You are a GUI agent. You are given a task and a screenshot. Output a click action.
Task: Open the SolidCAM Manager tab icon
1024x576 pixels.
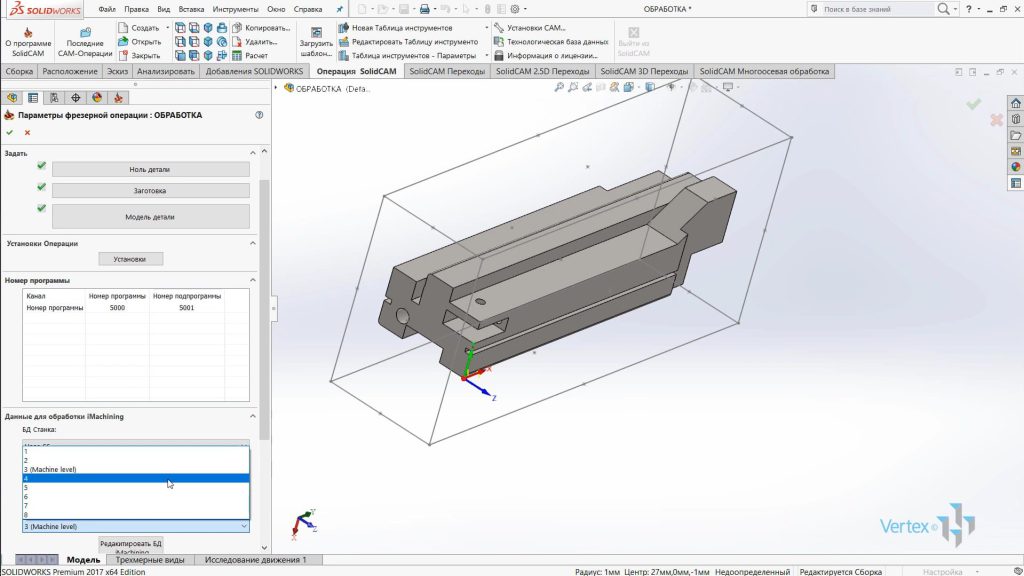[x=118, y=98]
